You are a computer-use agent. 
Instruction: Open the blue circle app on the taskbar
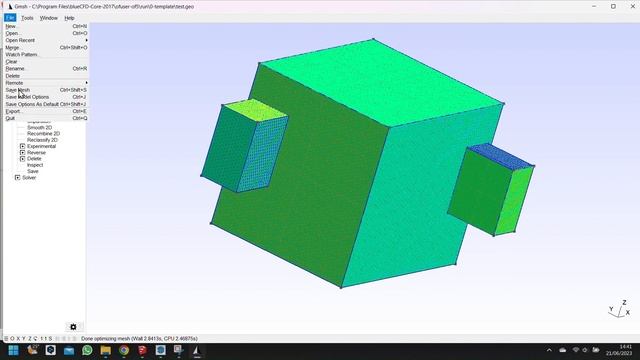[x=160, y=350]
